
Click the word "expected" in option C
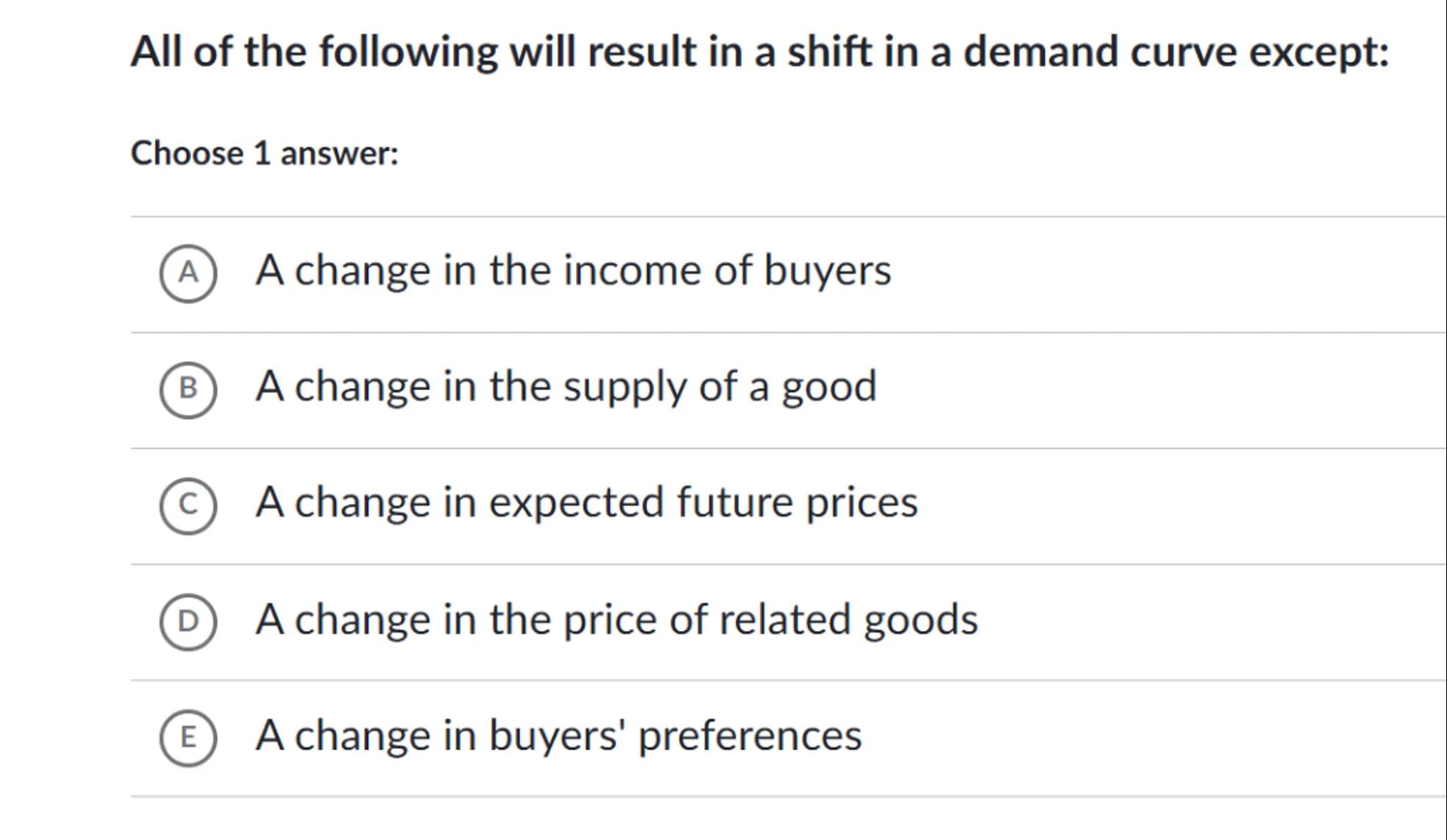(x=577, y=503)
